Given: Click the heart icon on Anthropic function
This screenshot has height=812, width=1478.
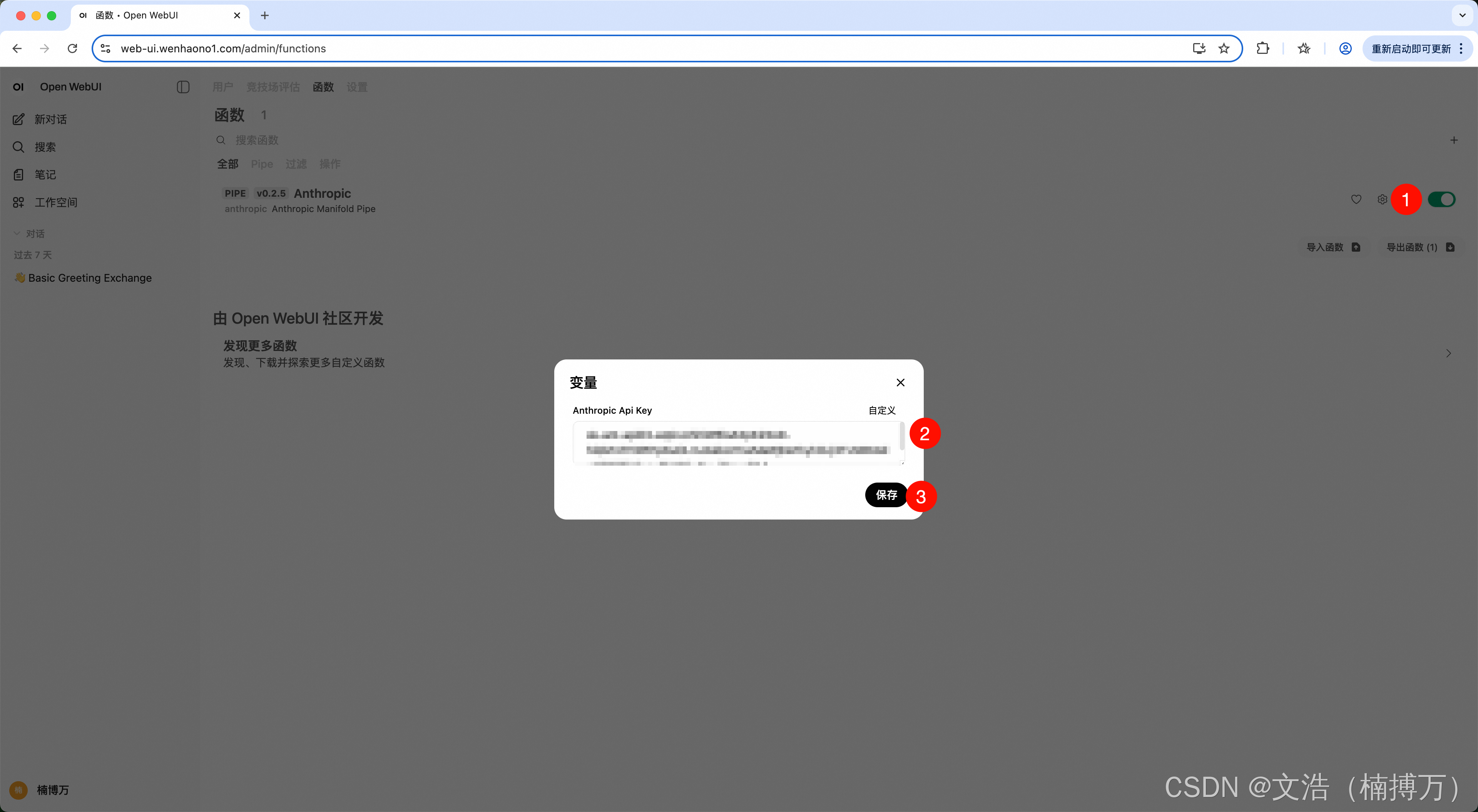Looking at the screenshot, I should (x=1356, y=199).
